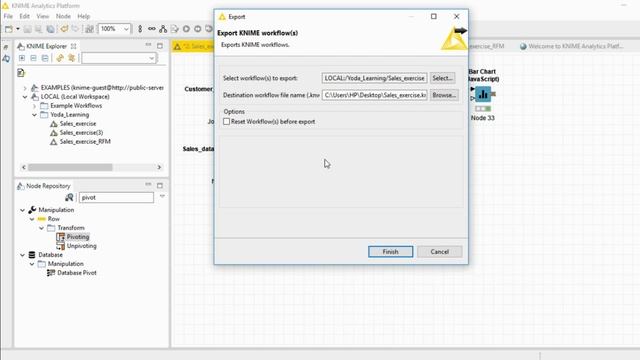Select the Sales_exercise_RFM workflow in the explorer
The image size is (640, 360).
(x=85, y=142)
